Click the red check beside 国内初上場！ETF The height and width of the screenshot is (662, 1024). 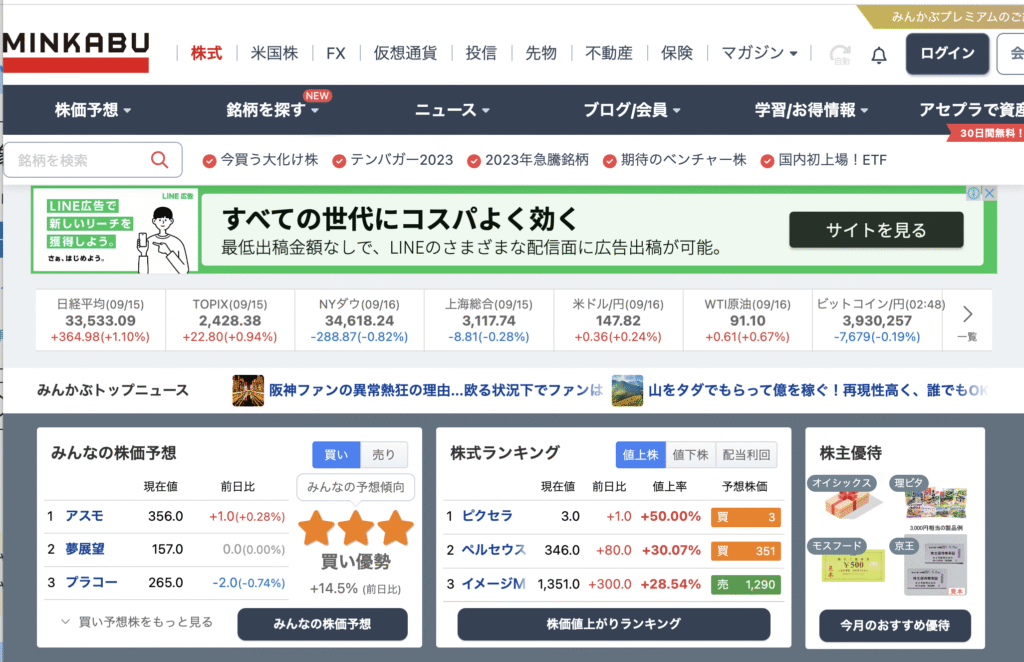pyautogui.click(x=767, y=161)
